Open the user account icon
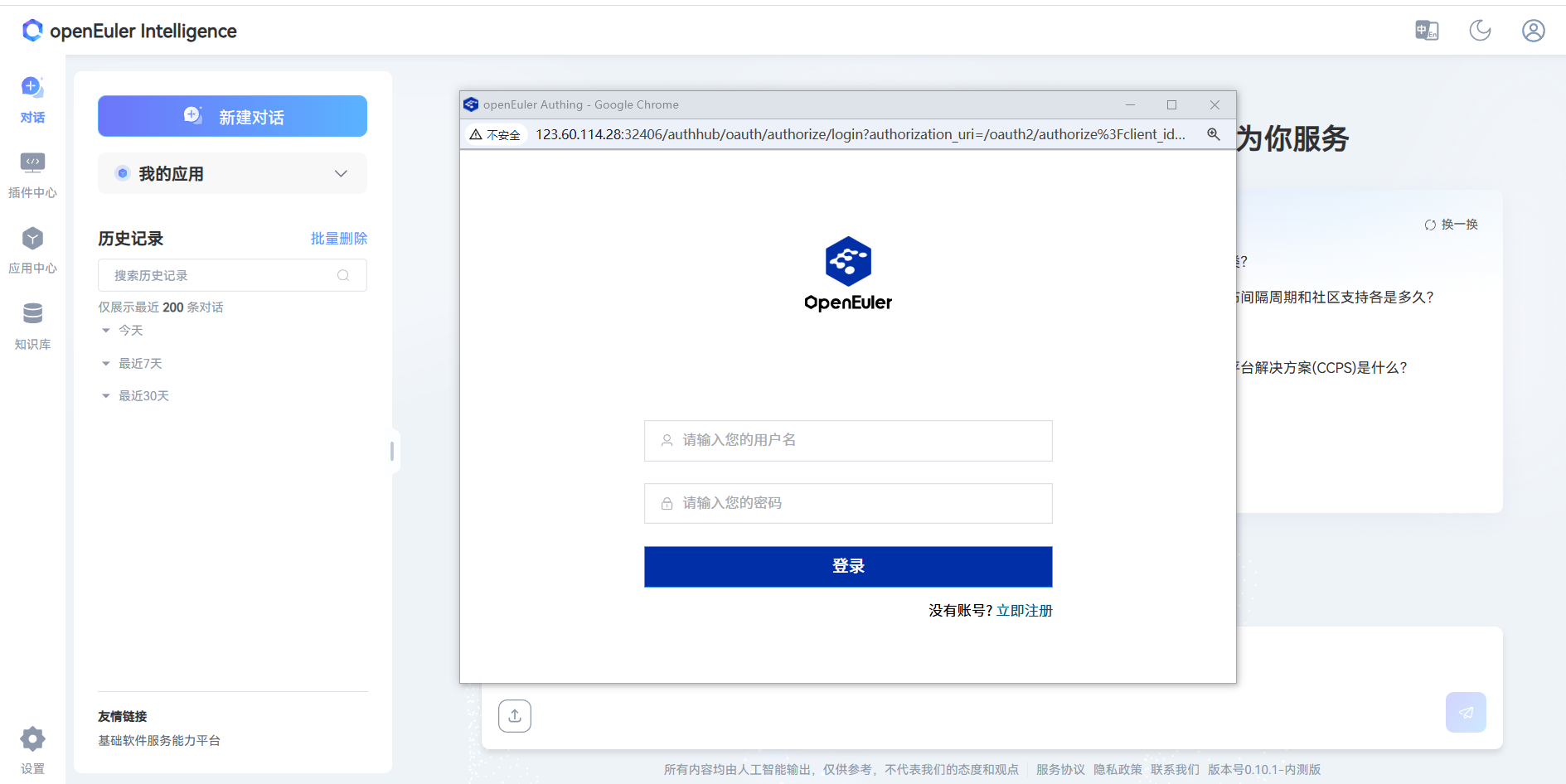 [1533, 31]
